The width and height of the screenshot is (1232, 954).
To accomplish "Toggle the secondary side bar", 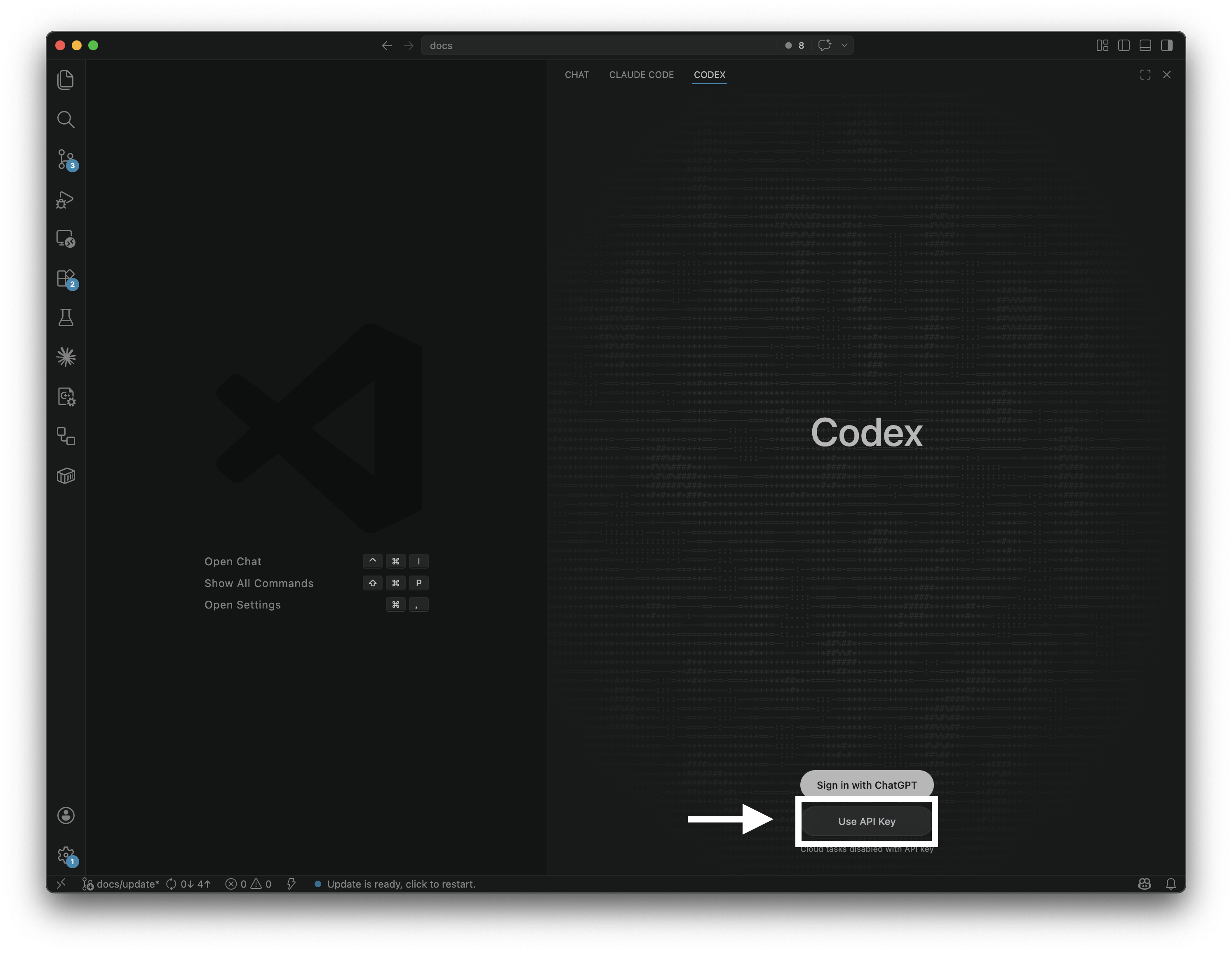I will click(1166, 45).
